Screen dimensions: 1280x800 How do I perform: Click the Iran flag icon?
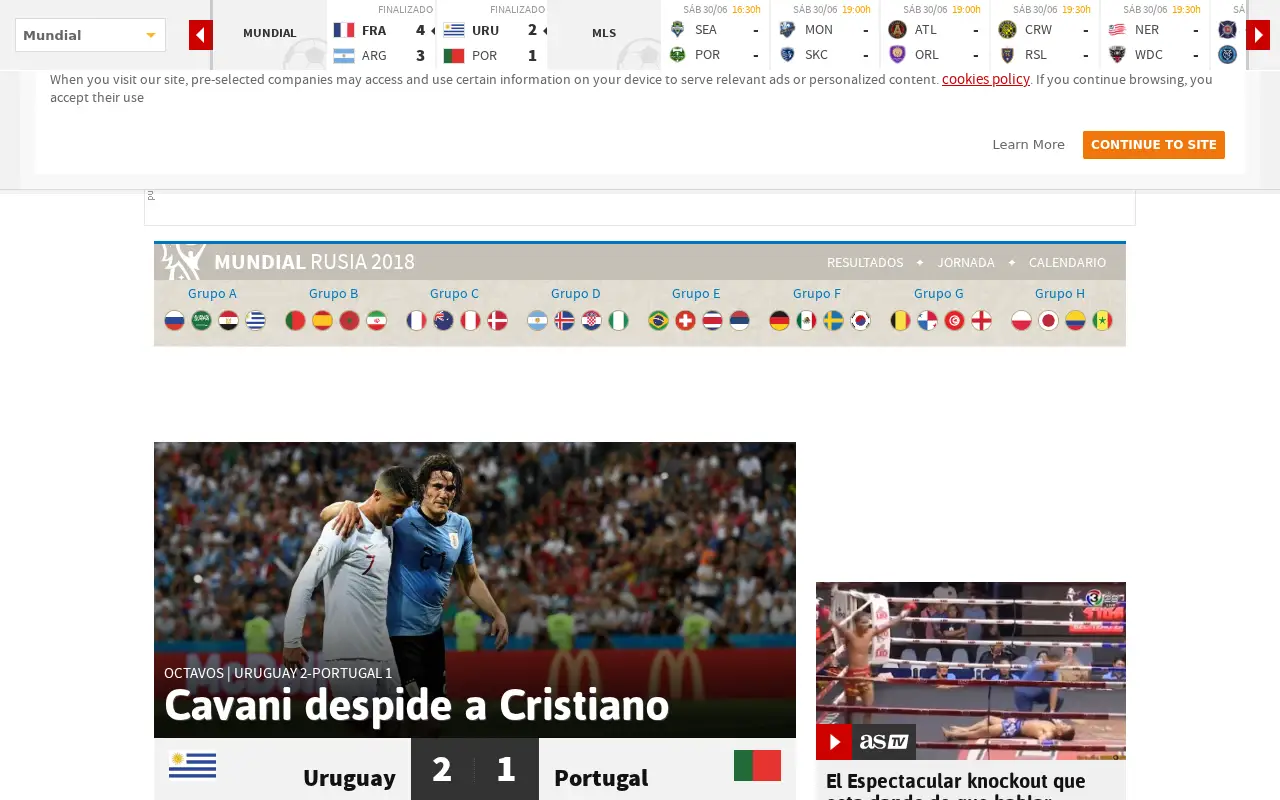377,321
